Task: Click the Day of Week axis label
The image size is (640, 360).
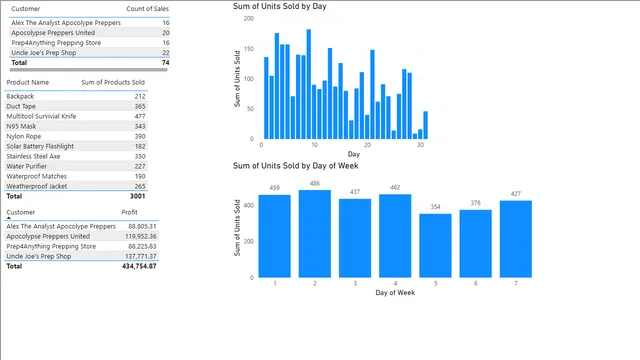Action: (395, 293)
